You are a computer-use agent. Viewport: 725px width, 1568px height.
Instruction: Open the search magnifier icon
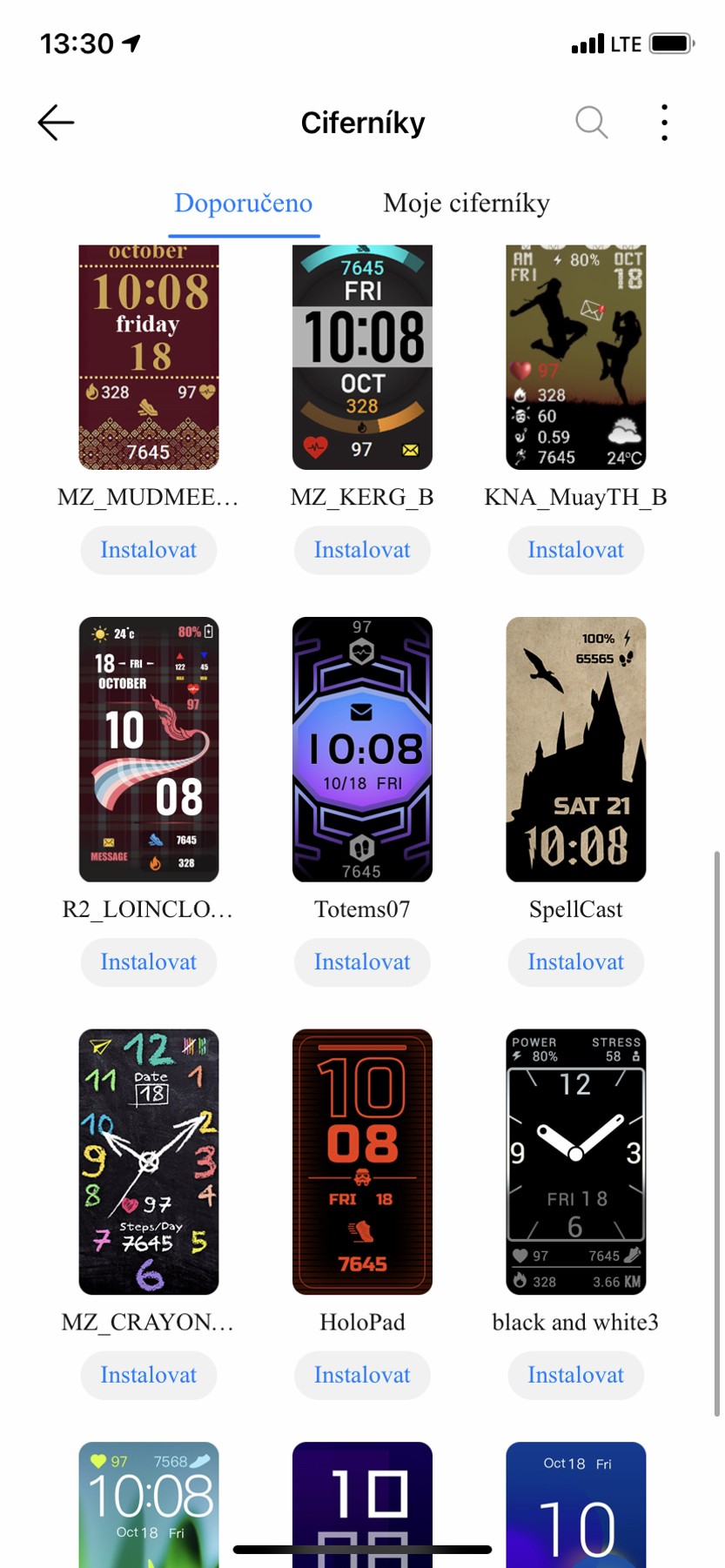592,123
